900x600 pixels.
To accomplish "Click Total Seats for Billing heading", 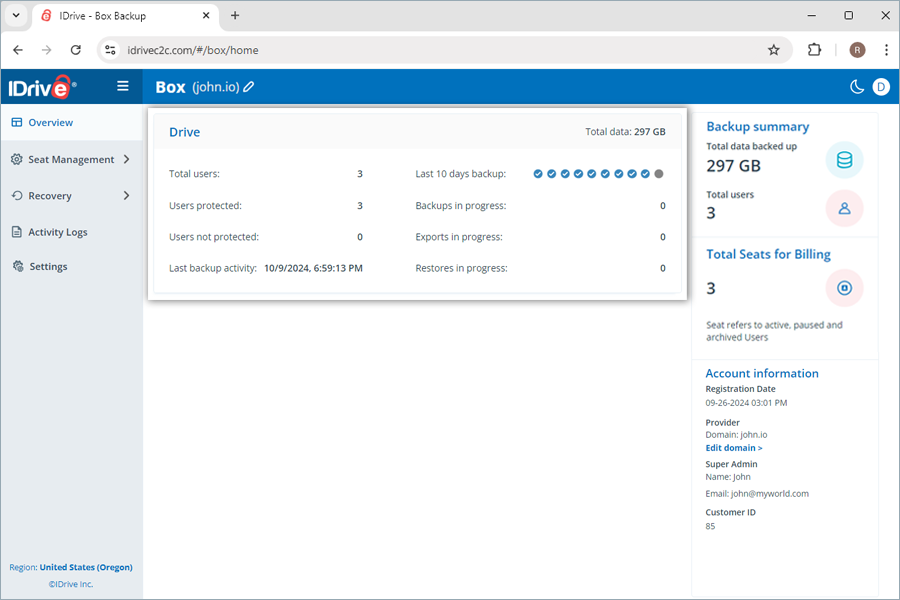I will (768, 254).
